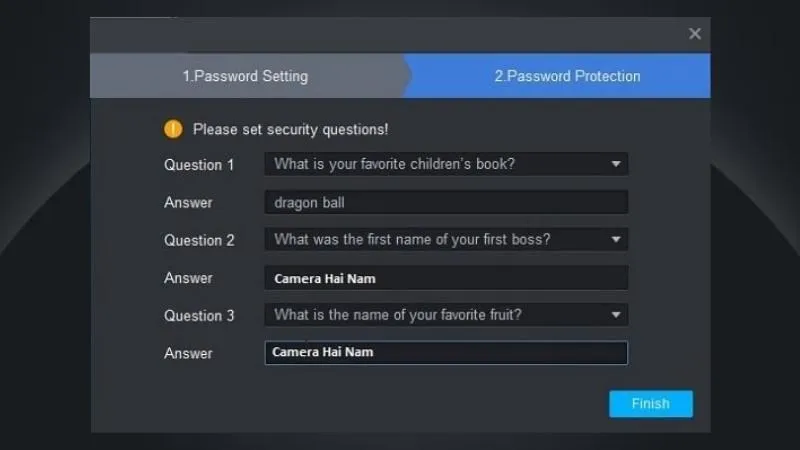Select the 2.Password Protection step tab
Screen dimensions: 800x450
(567, 76)
